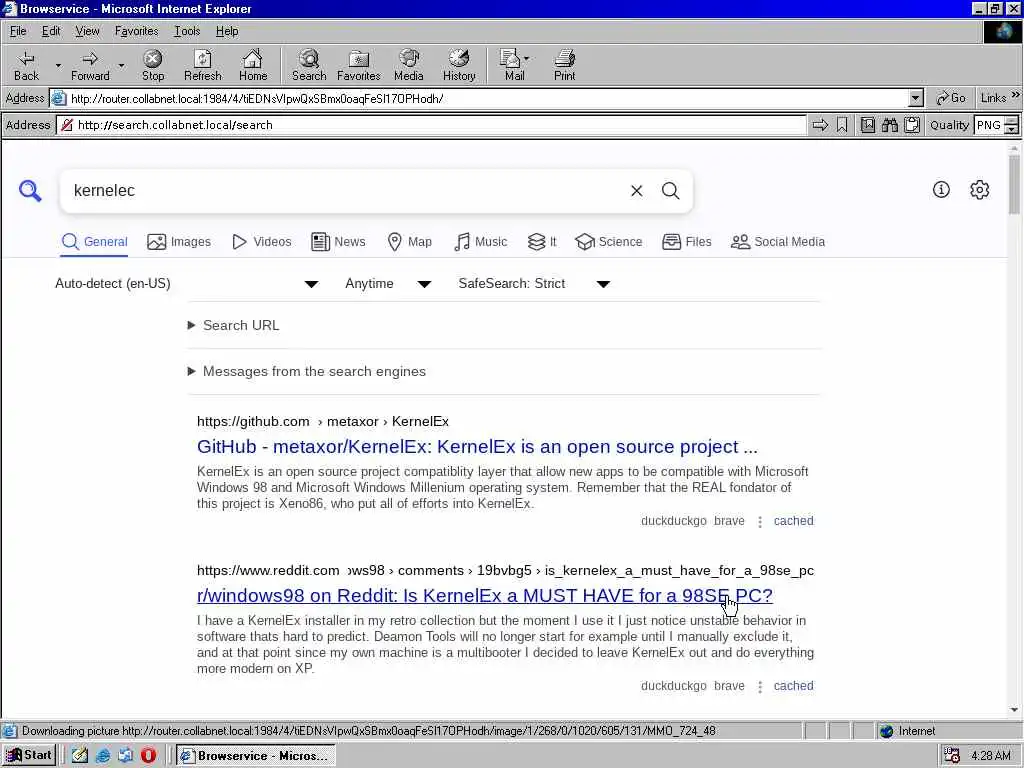Open the Tools menu
1024x768 pixels.
[187, 31]
